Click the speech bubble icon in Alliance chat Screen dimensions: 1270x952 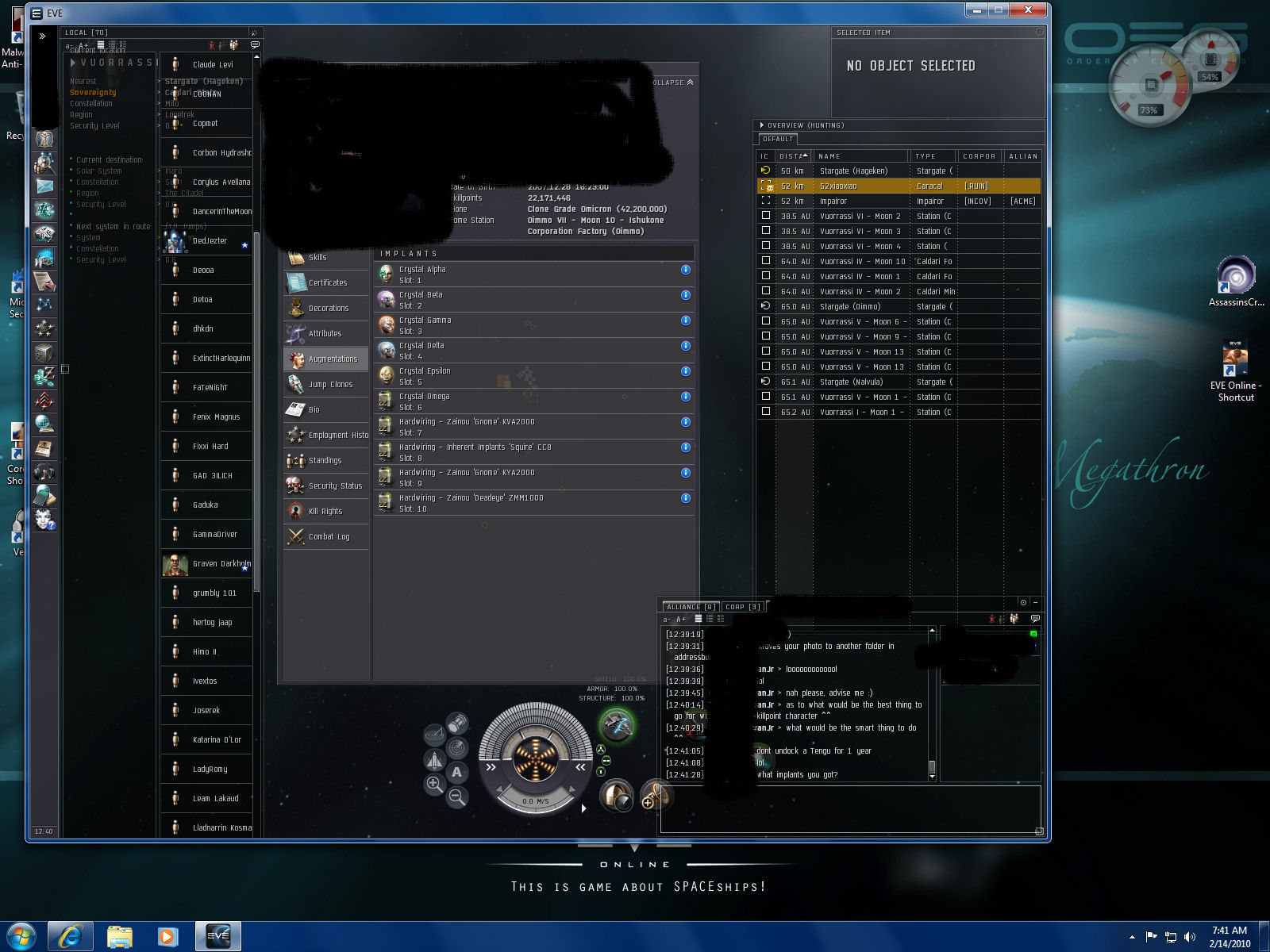pyautogui.click(x=1035, y=619)
